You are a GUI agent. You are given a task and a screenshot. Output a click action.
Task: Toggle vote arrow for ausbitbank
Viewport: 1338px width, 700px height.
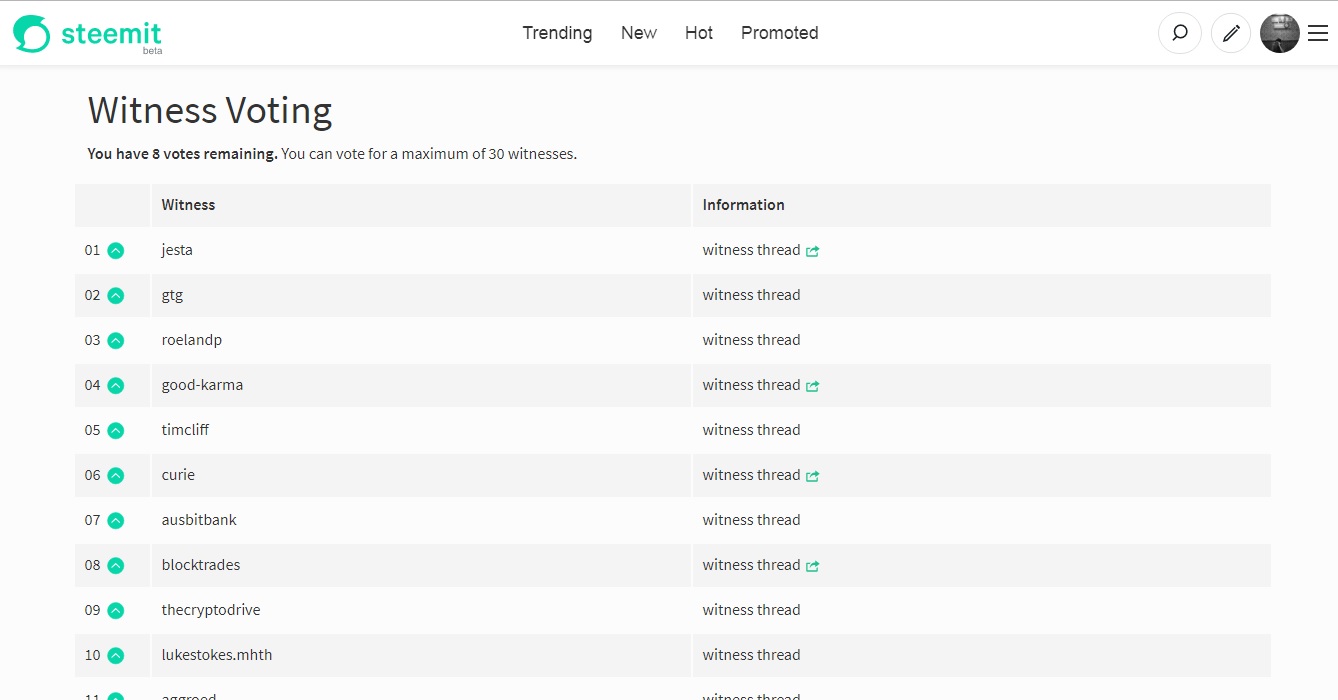116,521
